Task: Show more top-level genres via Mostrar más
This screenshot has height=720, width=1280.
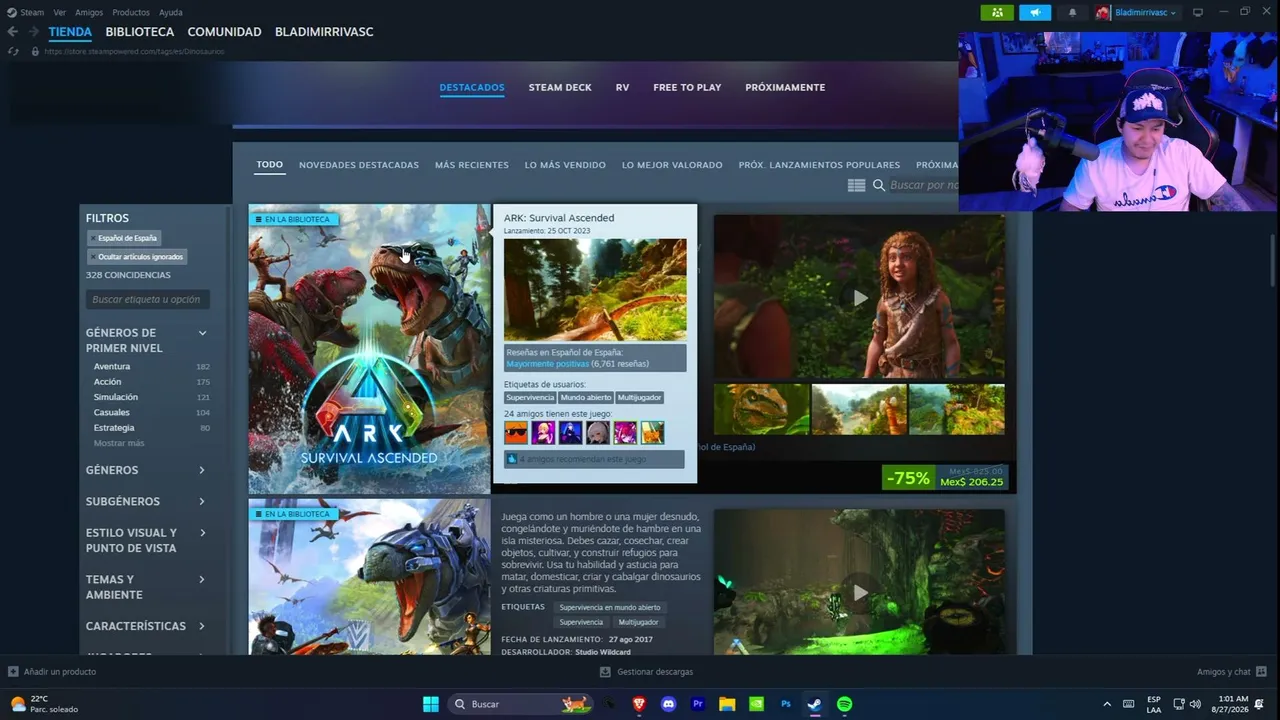Action: (119, 443)
